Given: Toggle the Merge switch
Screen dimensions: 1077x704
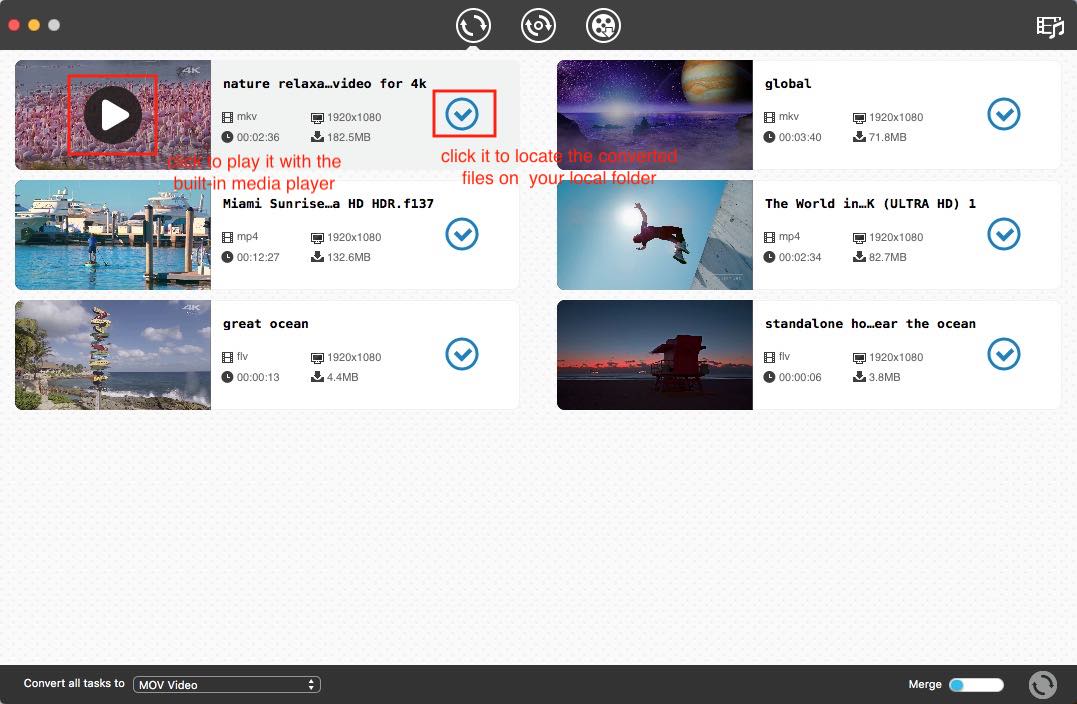Looking at the screenshot, I should coord(975,685).
